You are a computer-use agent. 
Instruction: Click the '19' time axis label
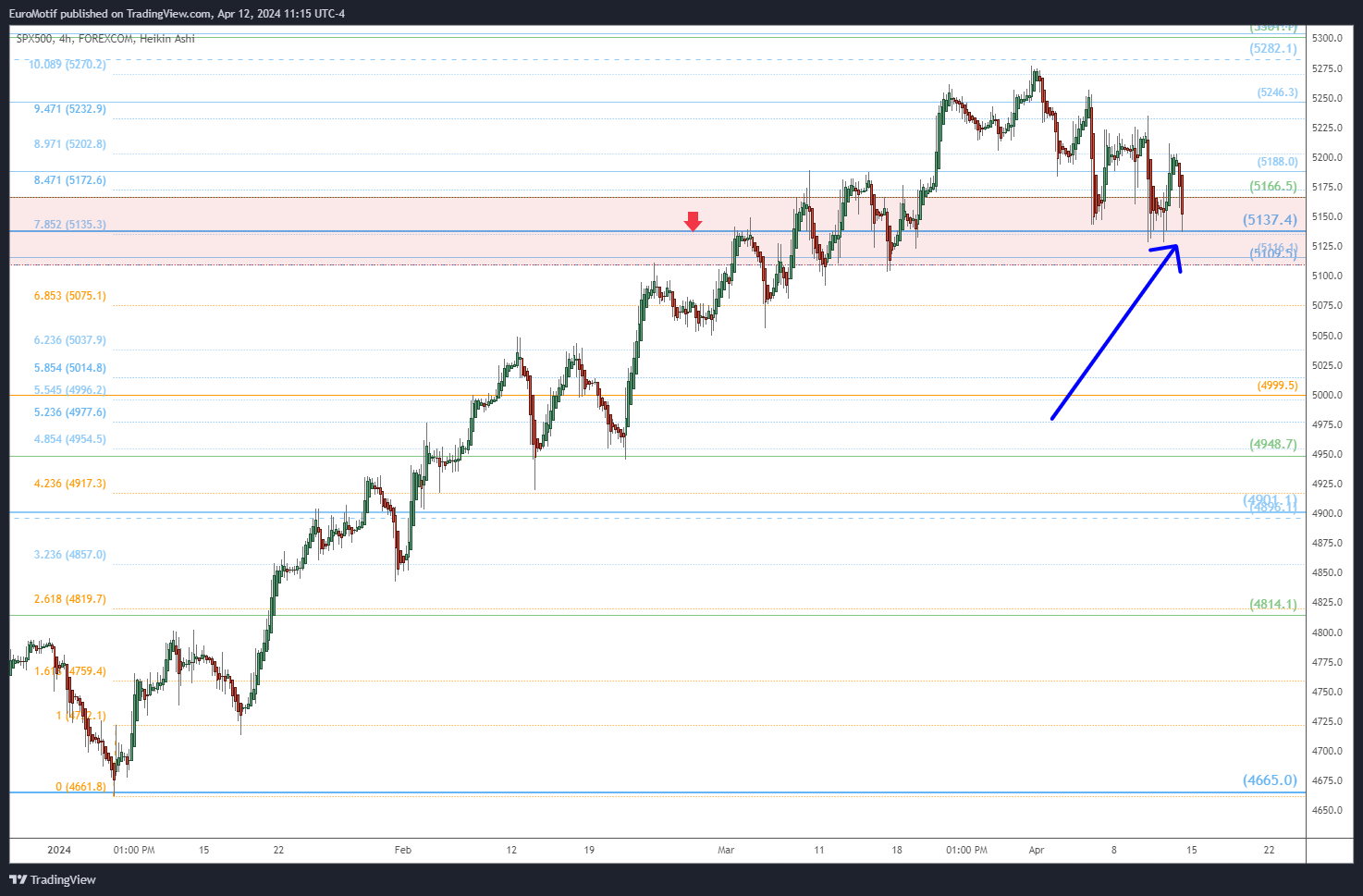(x=589, y=850)
